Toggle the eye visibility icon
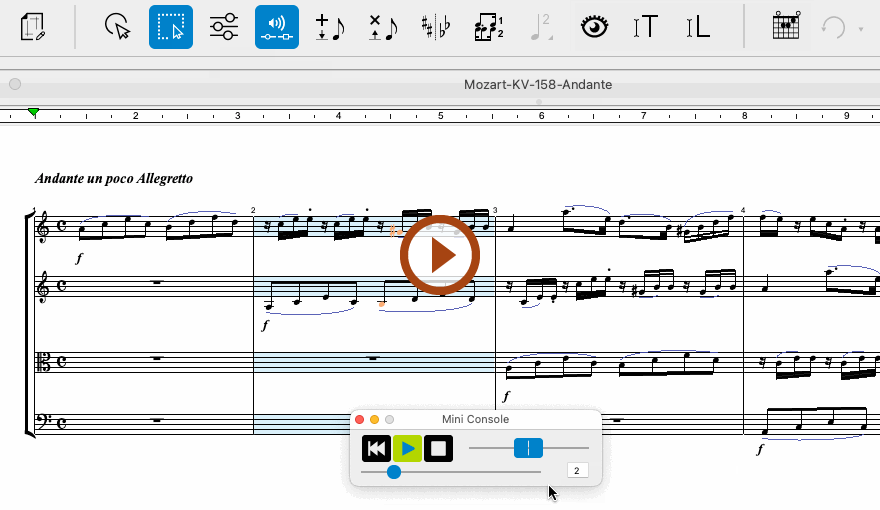Screen dimensions: 880x510 point(594,27)
